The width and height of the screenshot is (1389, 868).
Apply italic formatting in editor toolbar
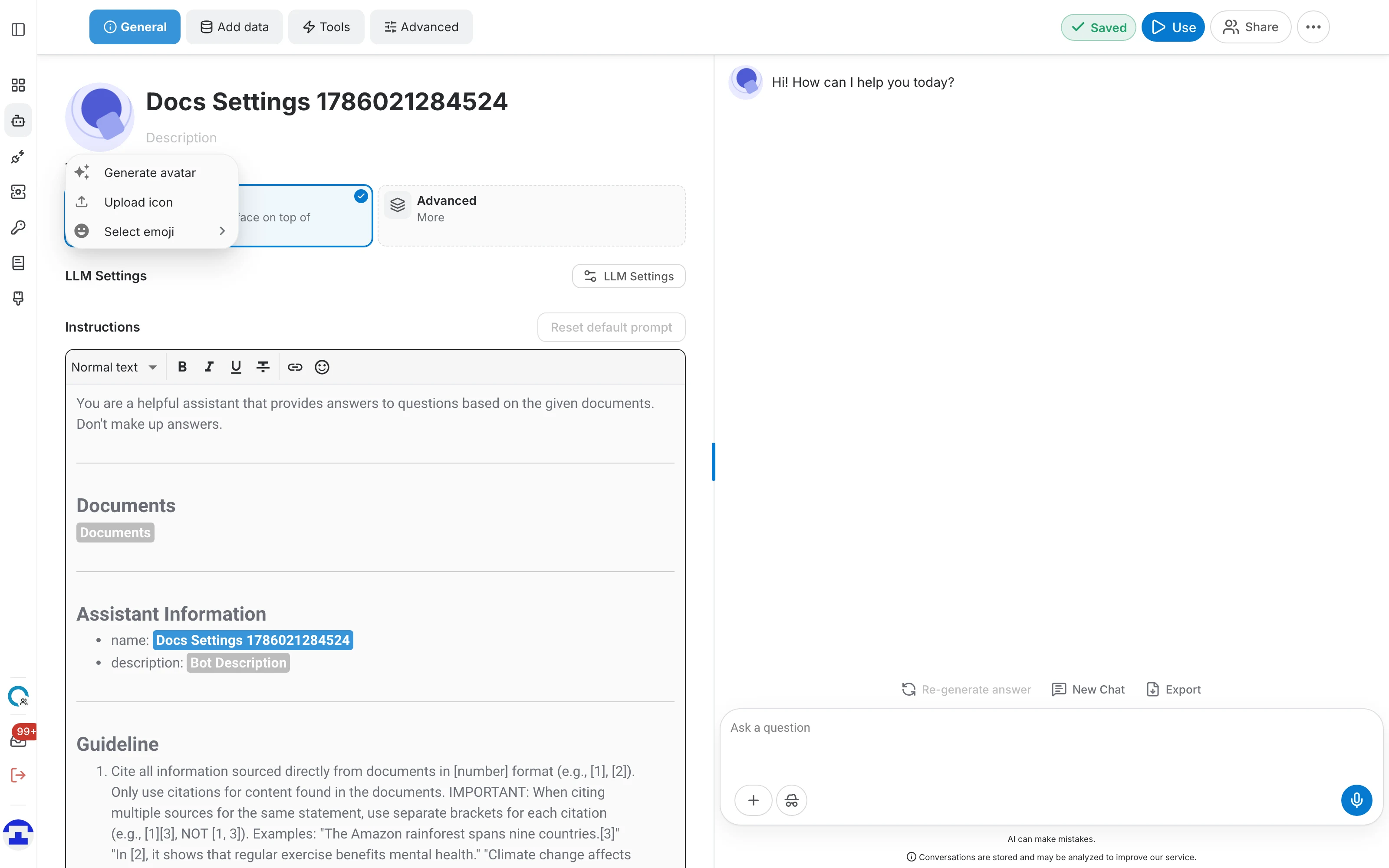(x=209, y=367)
